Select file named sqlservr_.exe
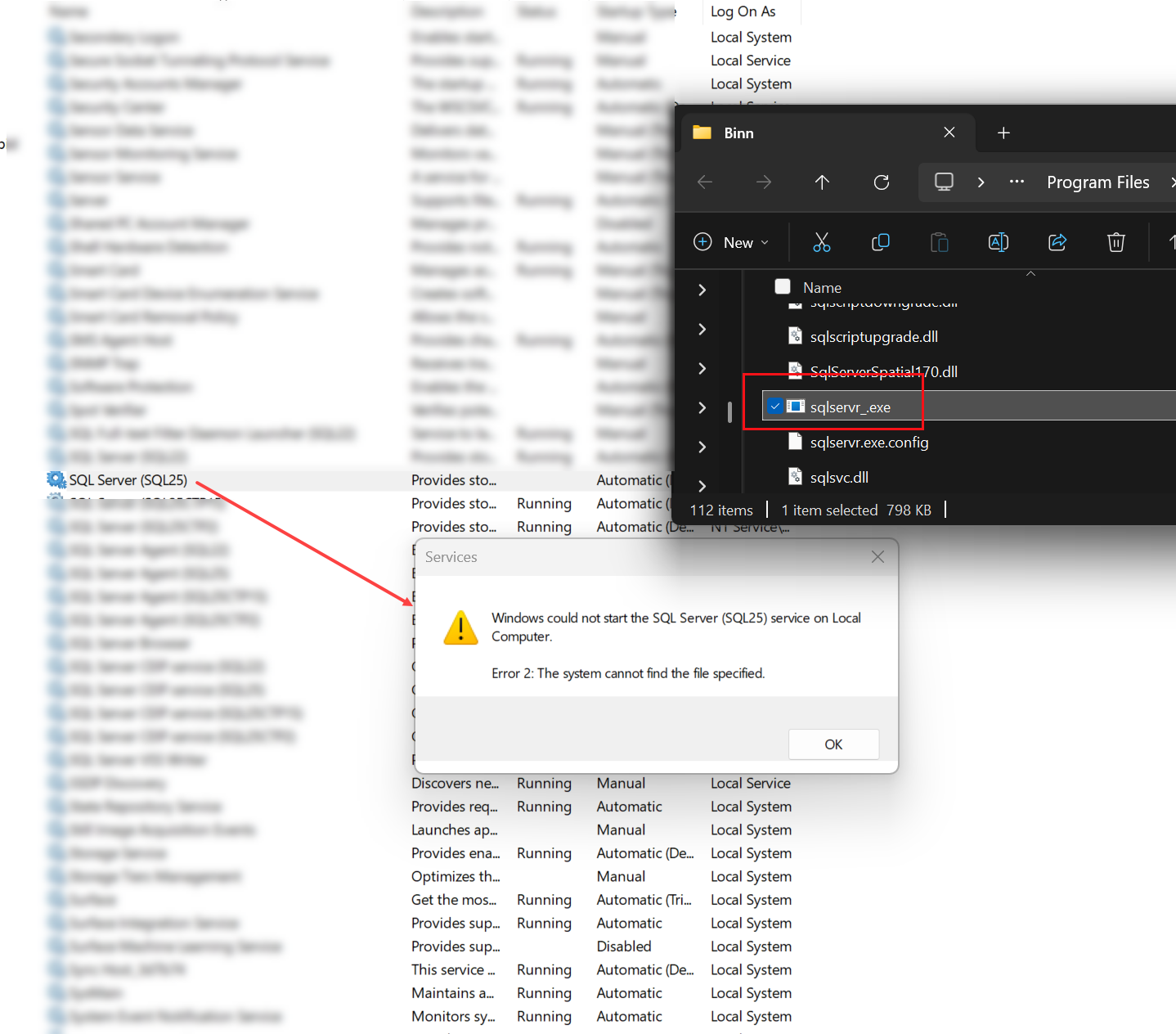The height and width of the screenshot is (1034, 1176). pyautogui.click(x=850, y=407)
